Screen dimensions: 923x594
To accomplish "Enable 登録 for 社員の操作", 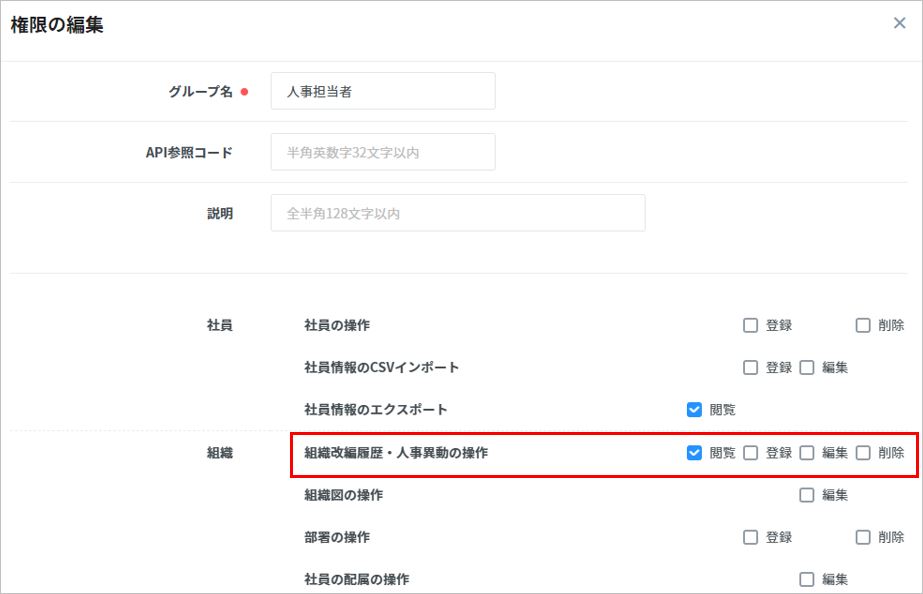I will pyautogui.click(x=751, y=325).
